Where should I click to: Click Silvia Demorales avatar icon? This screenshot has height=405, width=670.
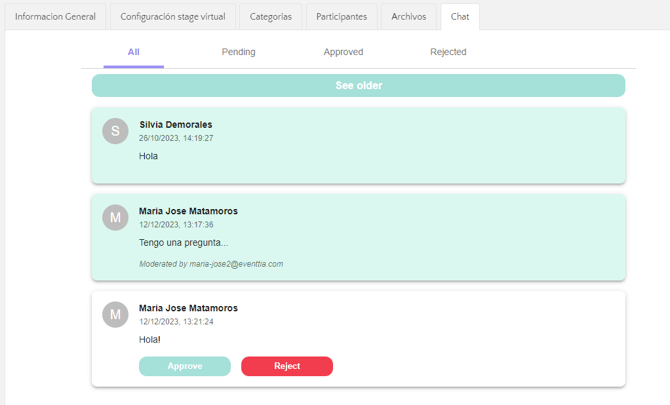[115, 131]
